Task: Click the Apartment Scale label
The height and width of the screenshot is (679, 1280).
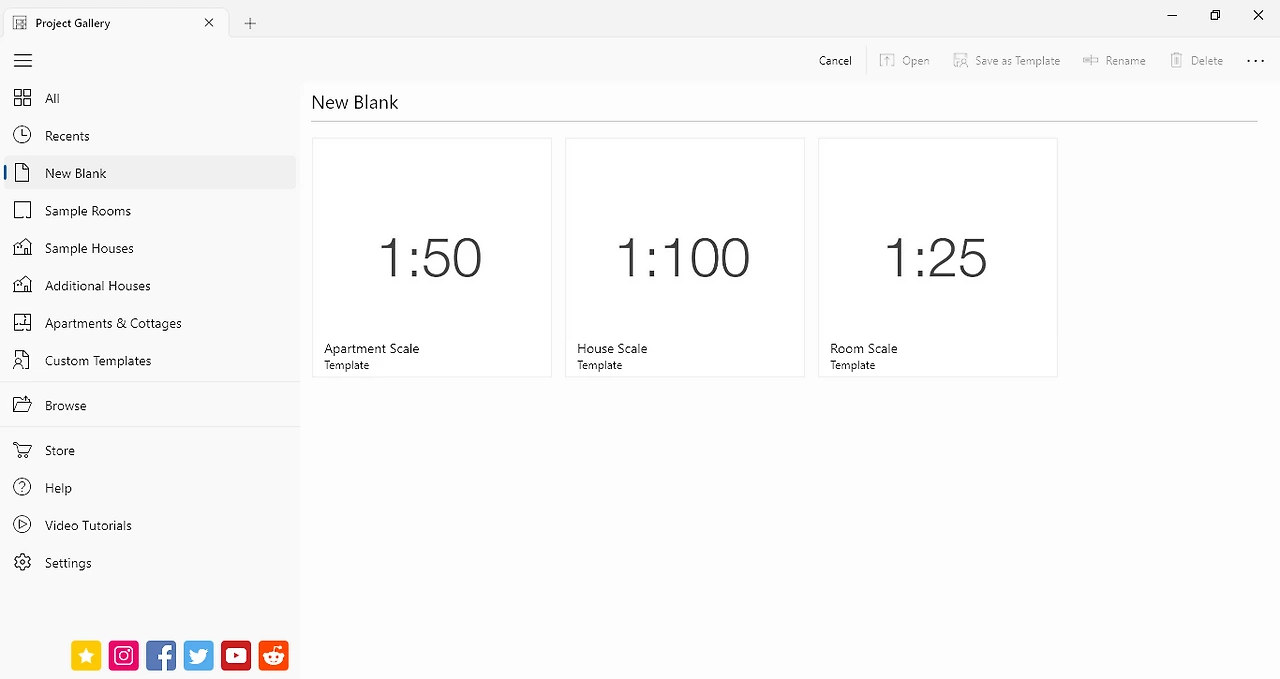Action: [x=372, y=349]
